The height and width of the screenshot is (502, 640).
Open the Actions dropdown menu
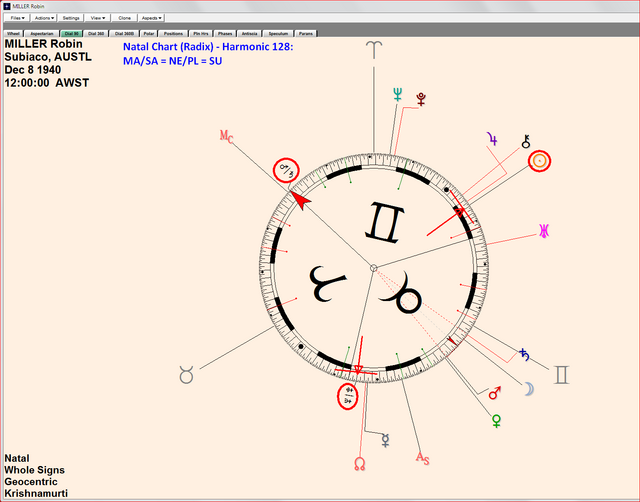(x=44, y=18)
